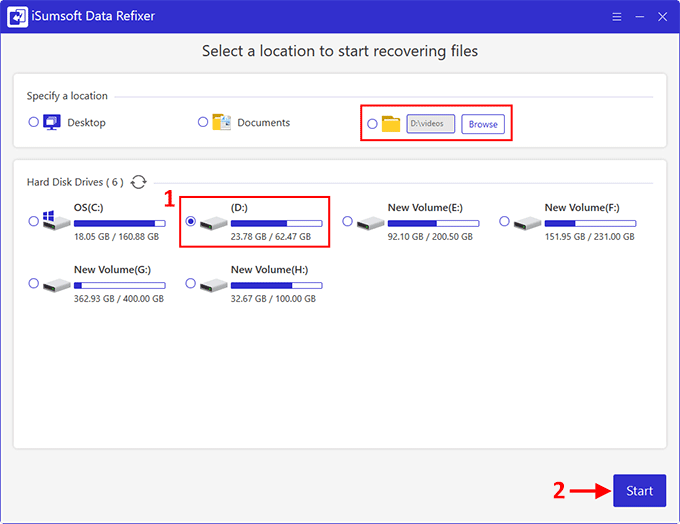Select the Desktop location radio button
The width and height of the screenshot is (680, 524).
coord(33,122)
